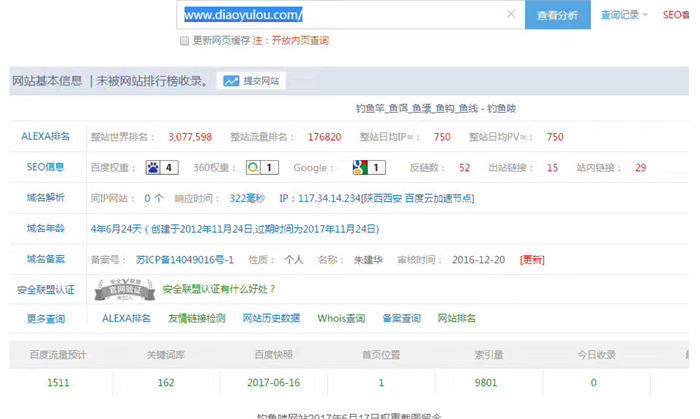This screenshot has height=419, width=700.
Task: Click the 域名年龄 row header
Action: click(46, 229)
